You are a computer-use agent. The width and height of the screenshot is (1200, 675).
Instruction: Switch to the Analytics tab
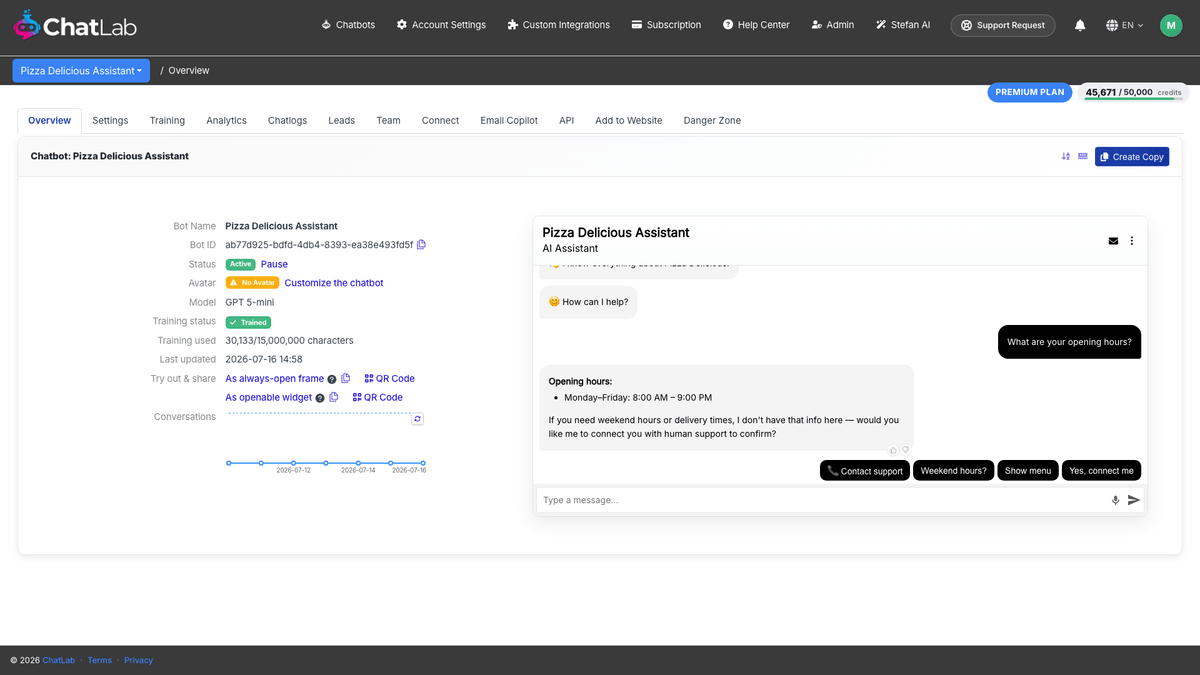coord(226,120)
